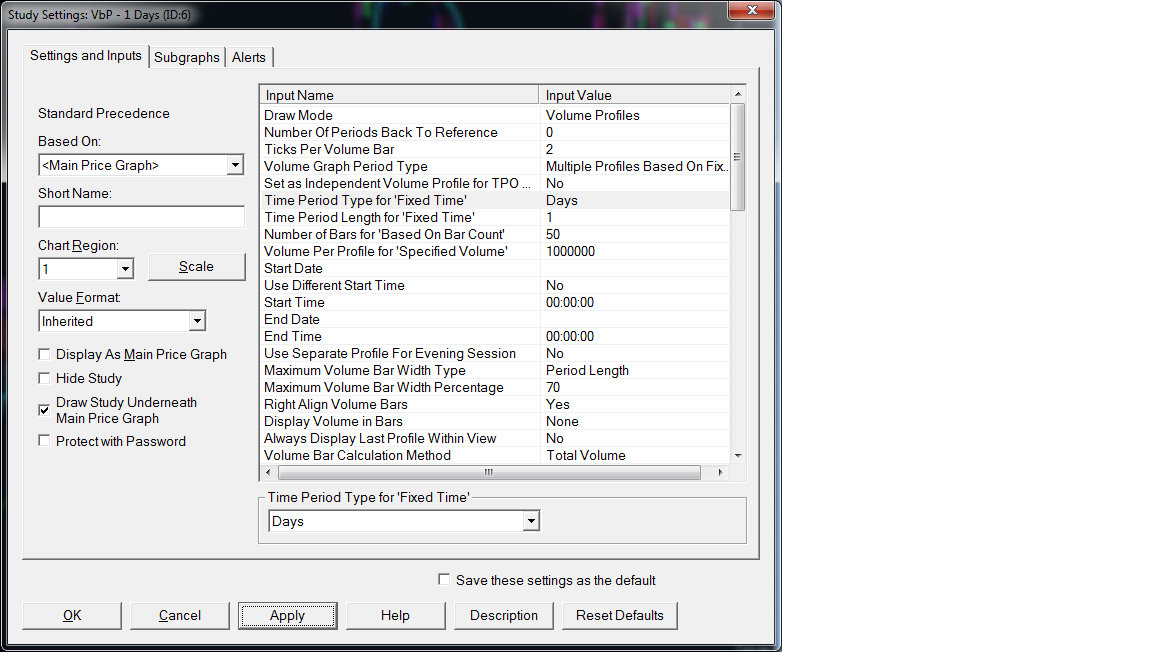1152x652 pixels.
Task: Click the Apply button
Action: click(x=287, y=615)
